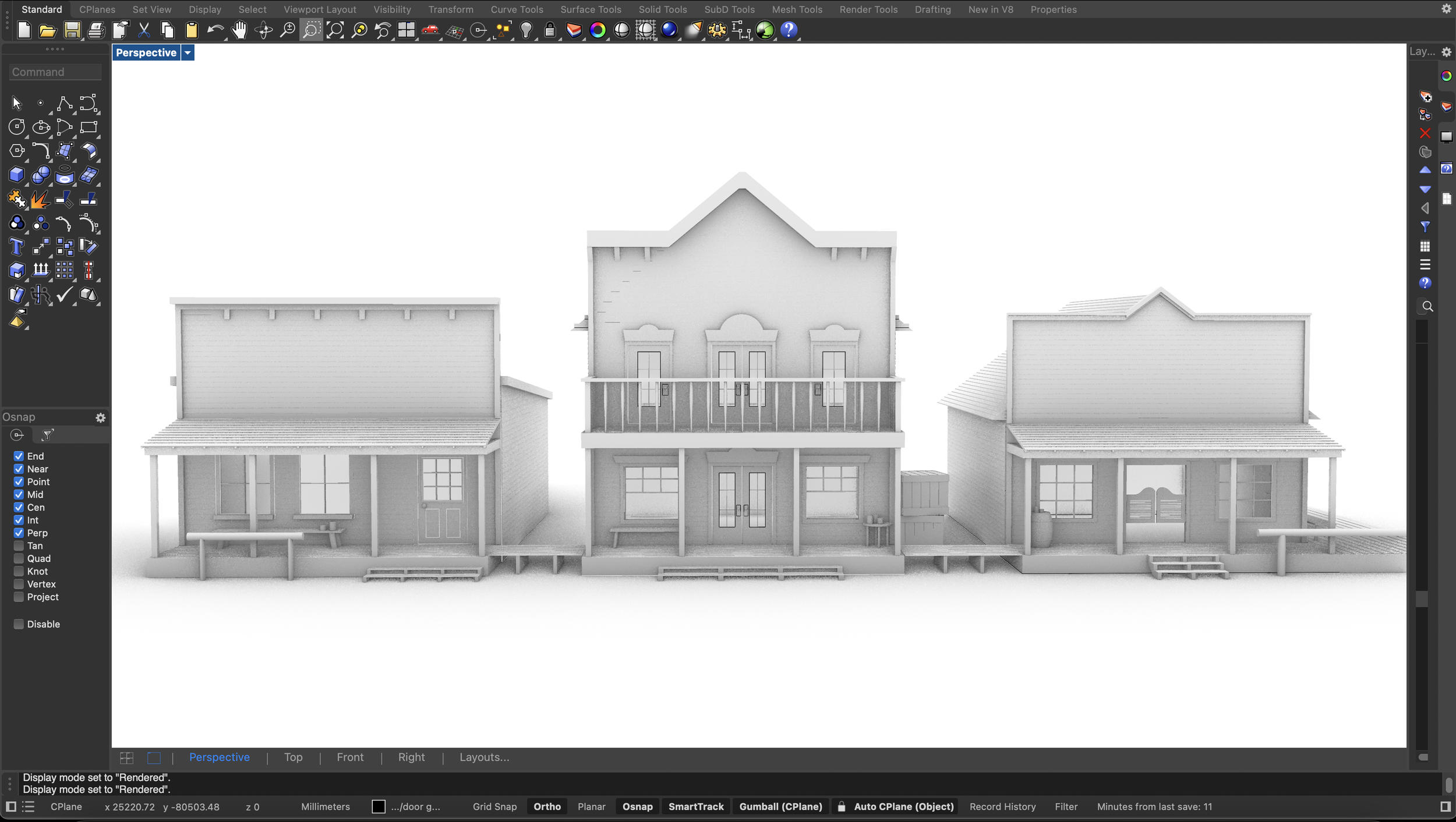This screenshot has height=822, width=1456.
Task: Open the Help question mark icon
Action: pyautogui.click(x=789, y=30)
